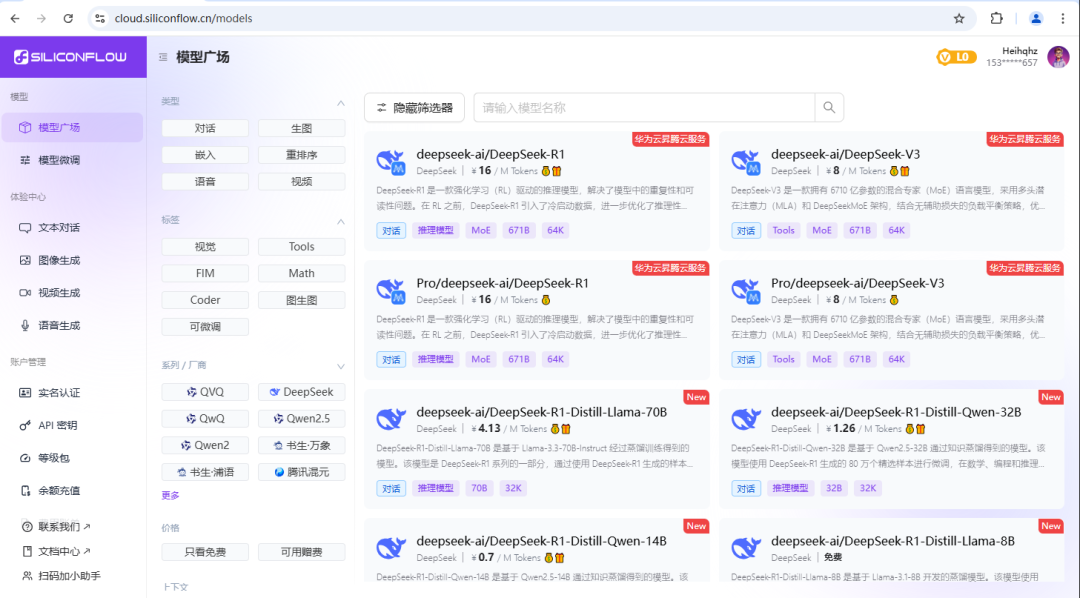Open 文档中心 link
Viewport: 1080px width, 598px height.
(56, 551)
